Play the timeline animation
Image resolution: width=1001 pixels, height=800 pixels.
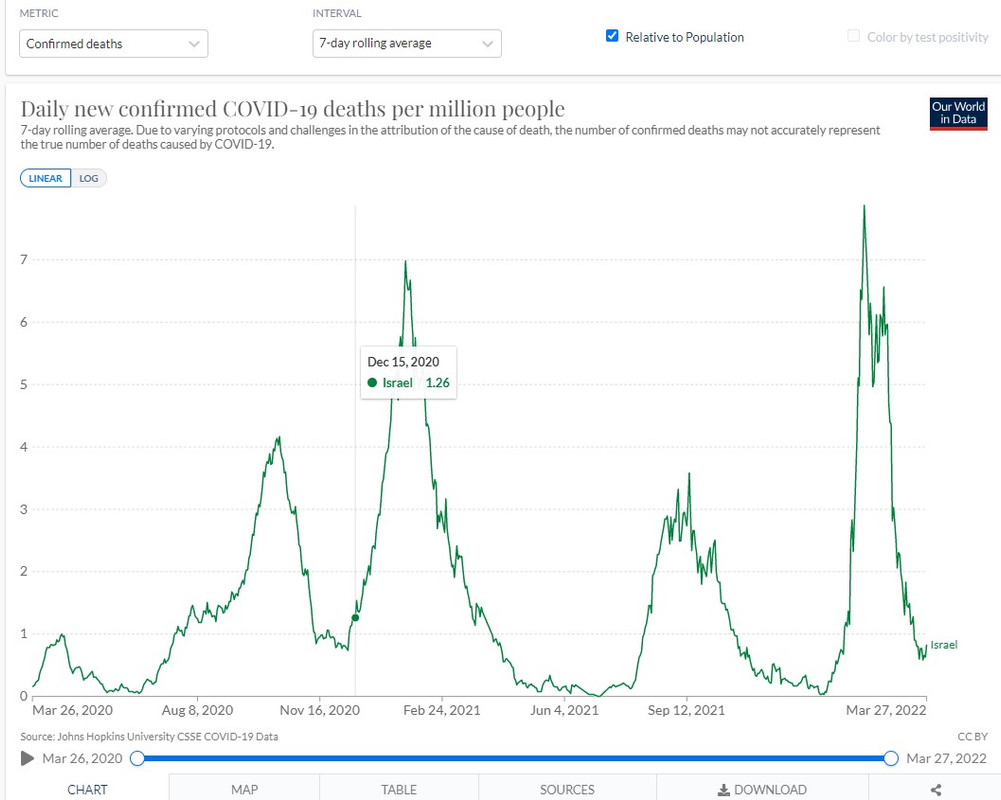pos(27,758)
